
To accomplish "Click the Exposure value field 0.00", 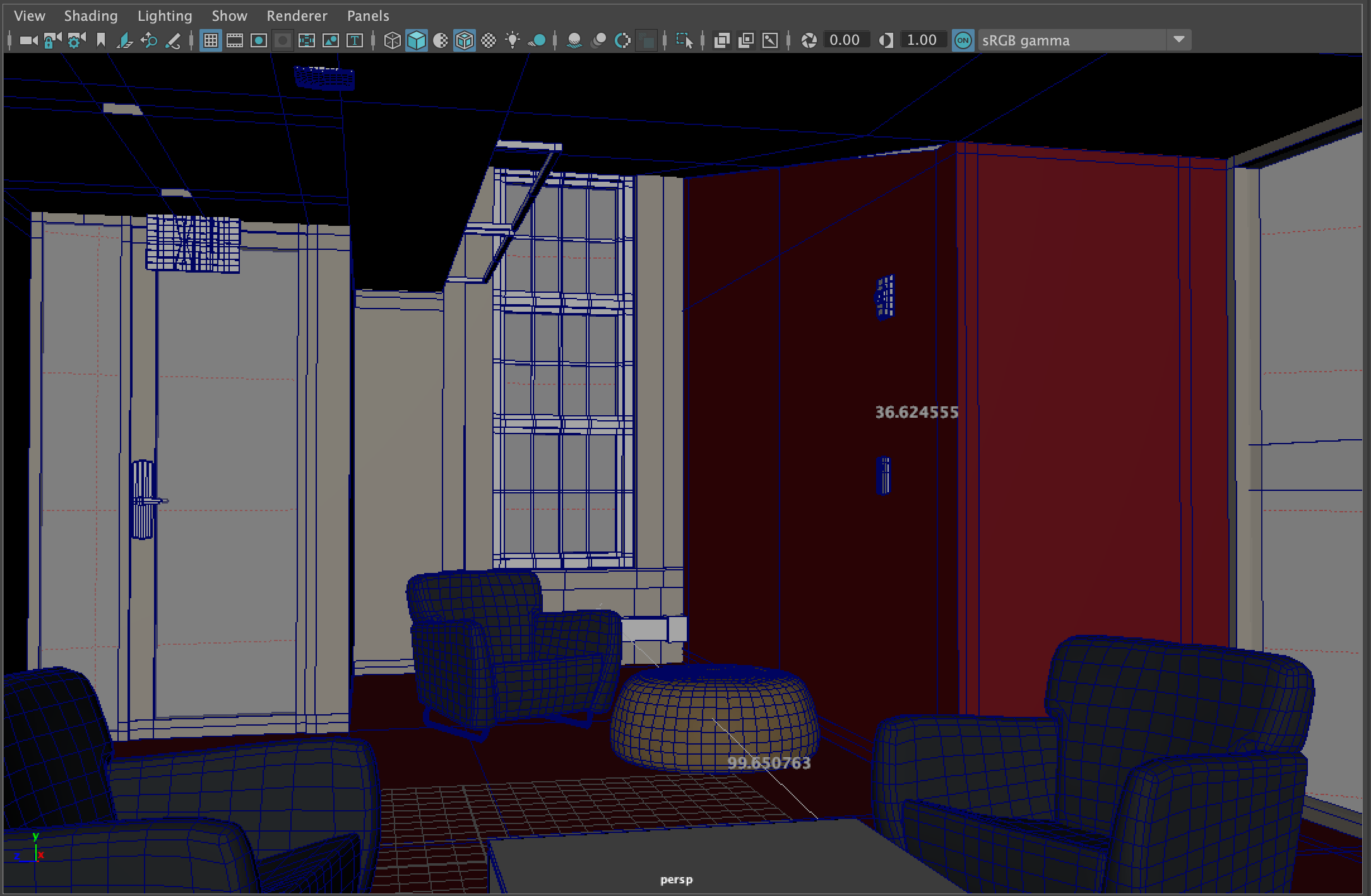I will [x=845, y=40].
